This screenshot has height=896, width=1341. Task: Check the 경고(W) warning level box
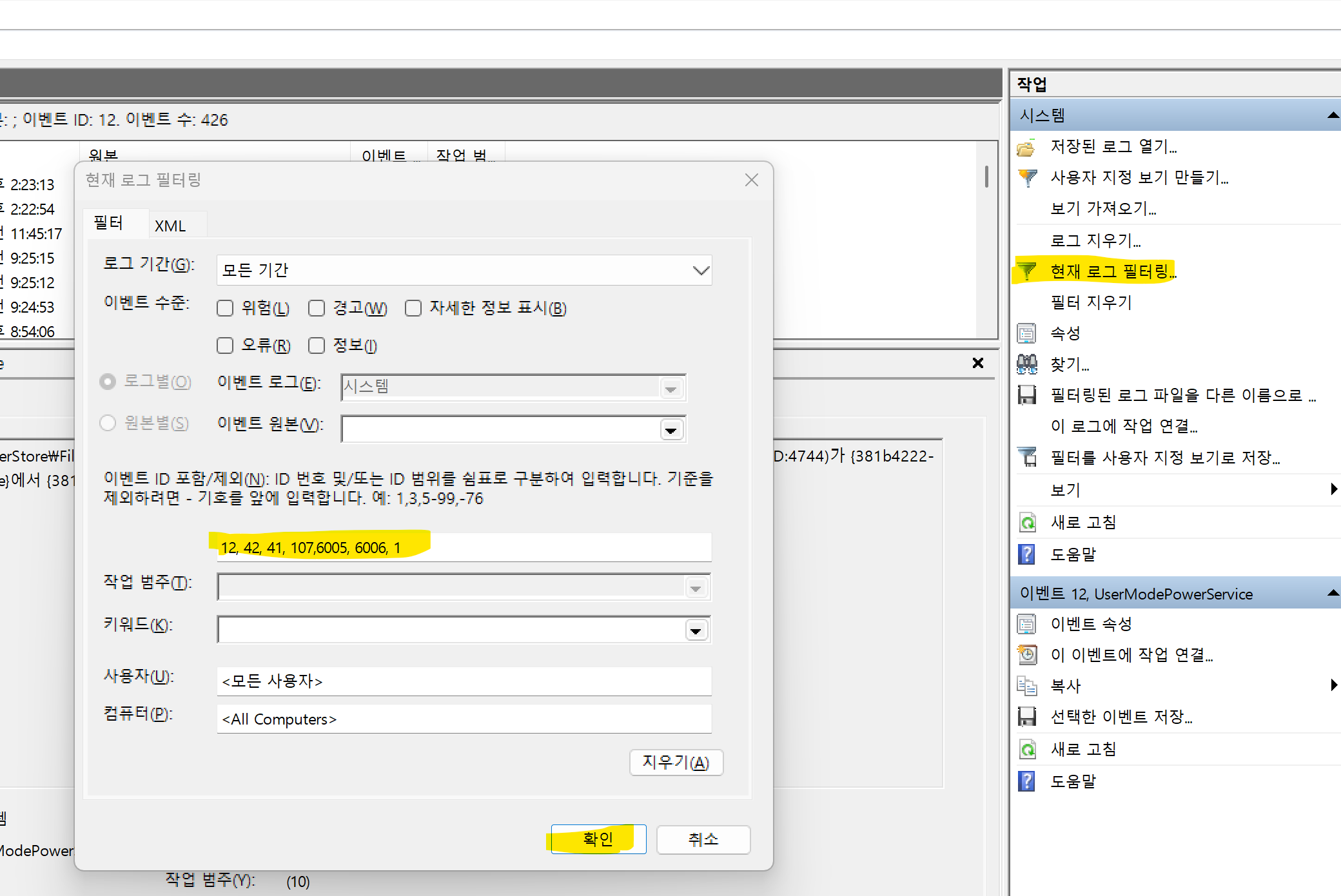[317, 308]
